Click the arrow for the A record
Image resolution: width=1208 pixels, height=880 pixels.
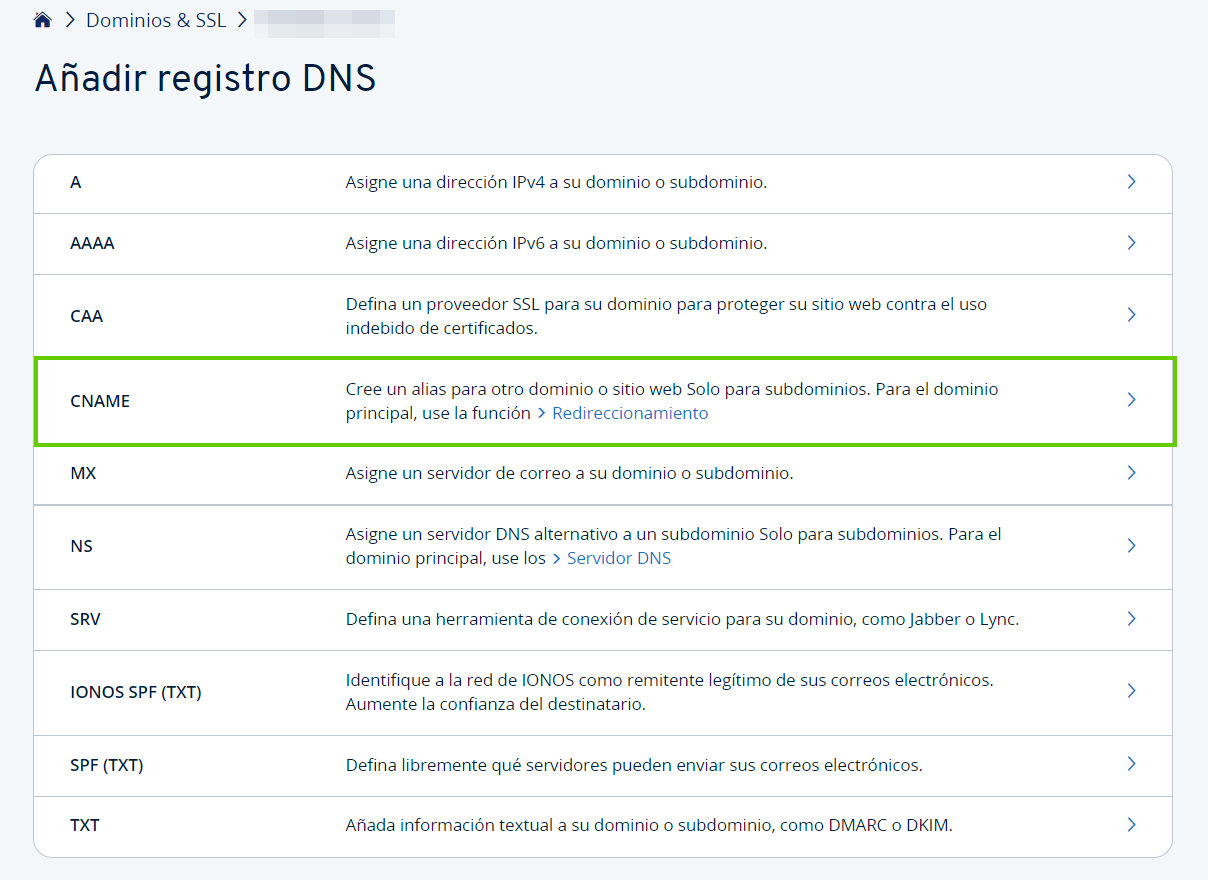1132,182
